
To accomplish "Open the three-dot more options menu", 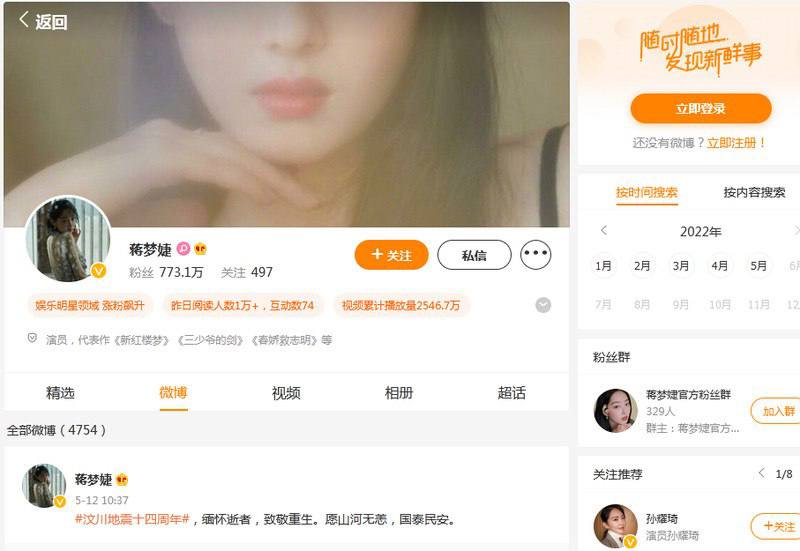I will click(535, 254).
